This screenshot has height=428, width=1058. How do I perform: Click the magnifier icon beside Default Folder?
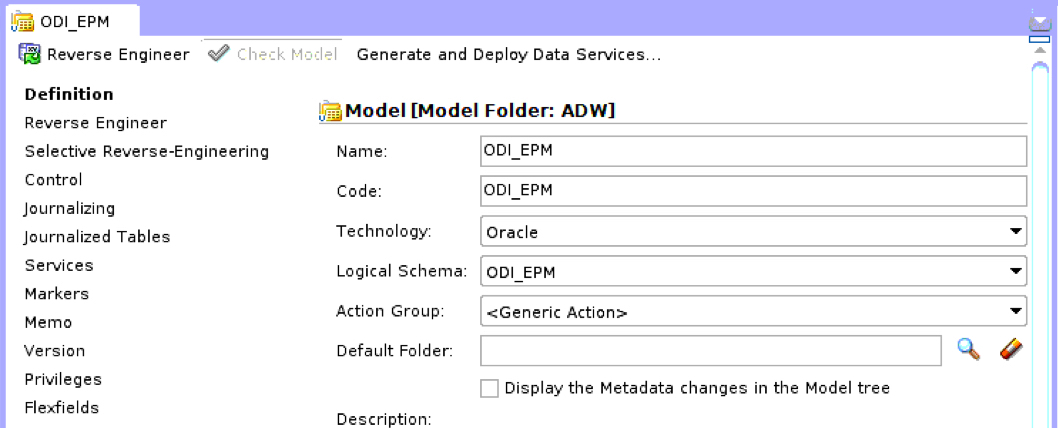(967, 350)
